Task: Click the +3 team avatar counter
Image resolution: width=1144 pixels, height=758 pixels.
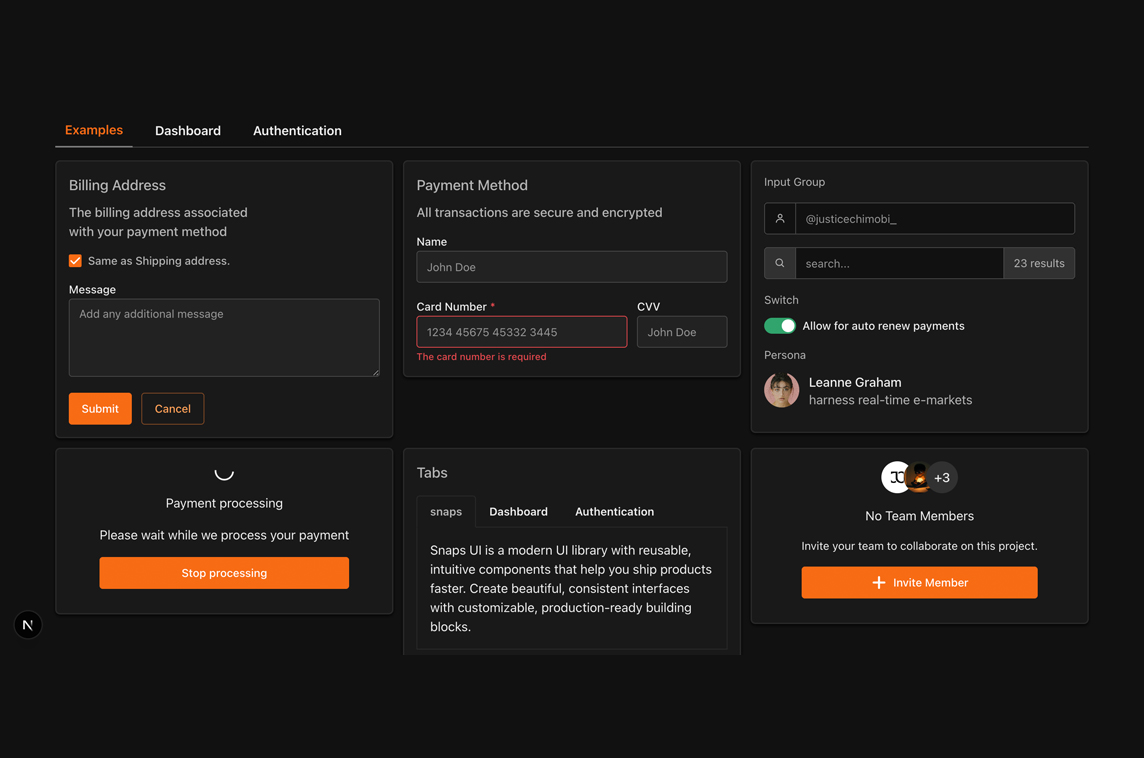Action: 942,478
